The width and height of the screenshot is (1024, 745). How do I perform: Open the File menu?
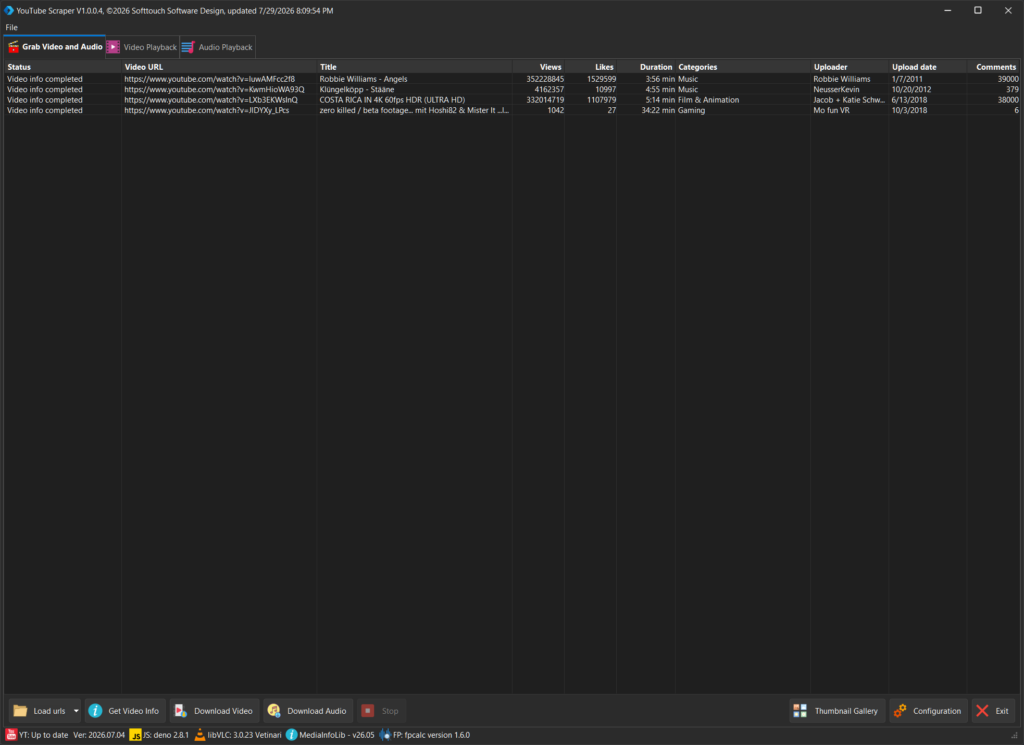[x=12, y=27]
